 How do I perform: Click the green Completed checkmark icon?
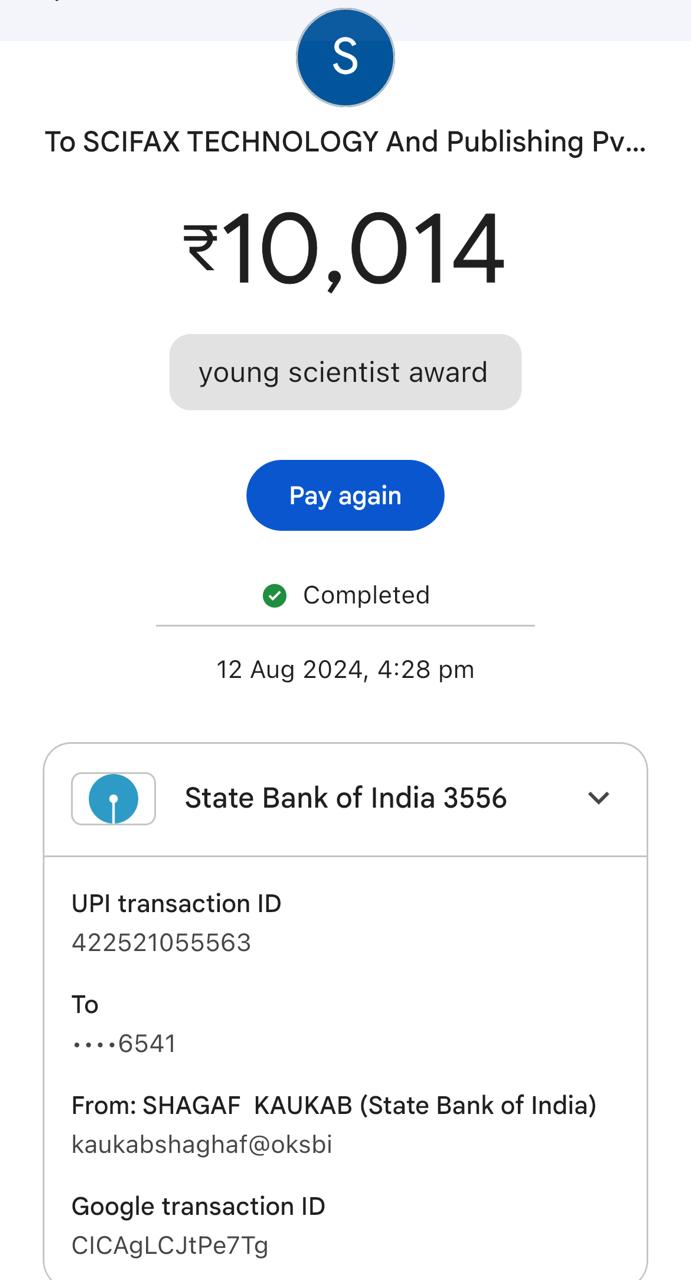click(x=274, y=596)
